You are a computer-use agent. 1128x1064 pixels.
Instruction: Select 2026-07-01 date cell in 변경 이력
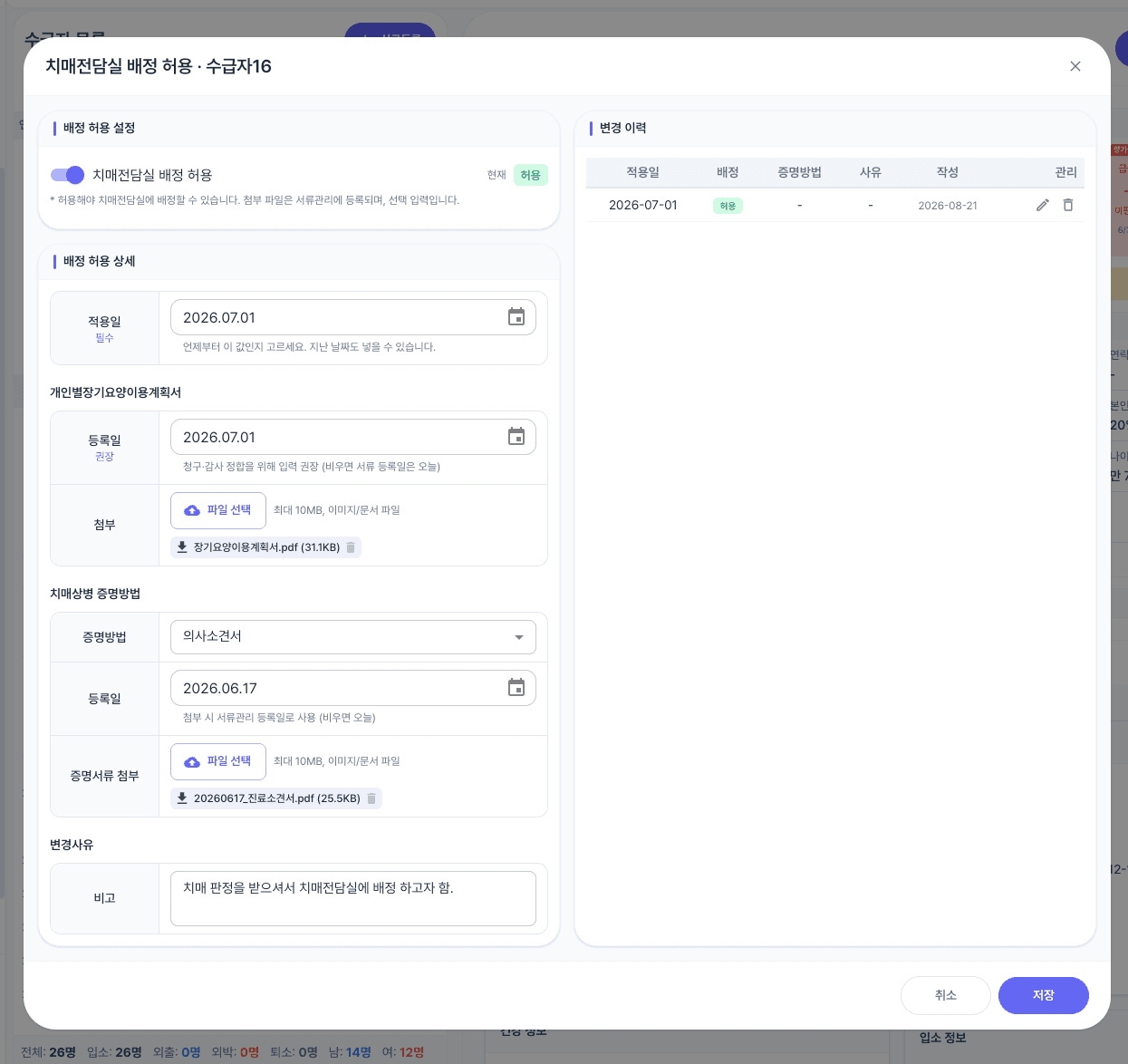(643, 206)
